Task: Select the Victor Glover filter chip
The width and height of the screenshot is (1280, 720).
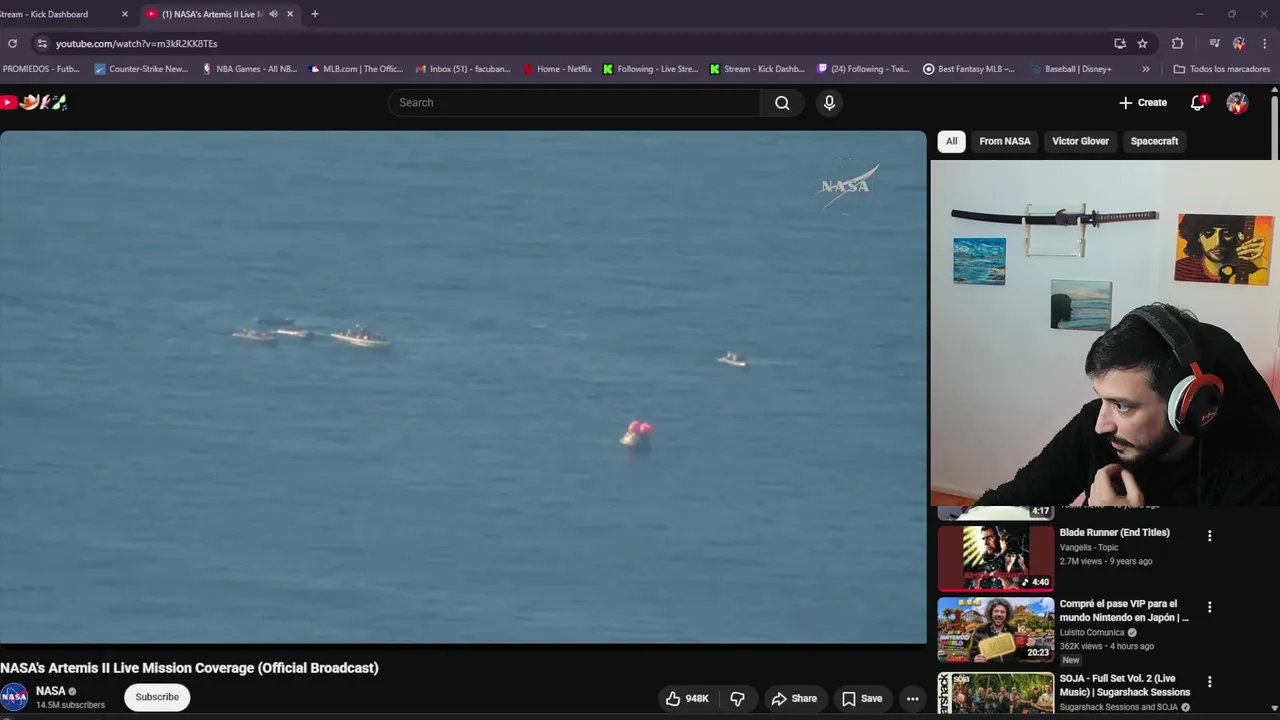Action: click(x=1080, y=141)
